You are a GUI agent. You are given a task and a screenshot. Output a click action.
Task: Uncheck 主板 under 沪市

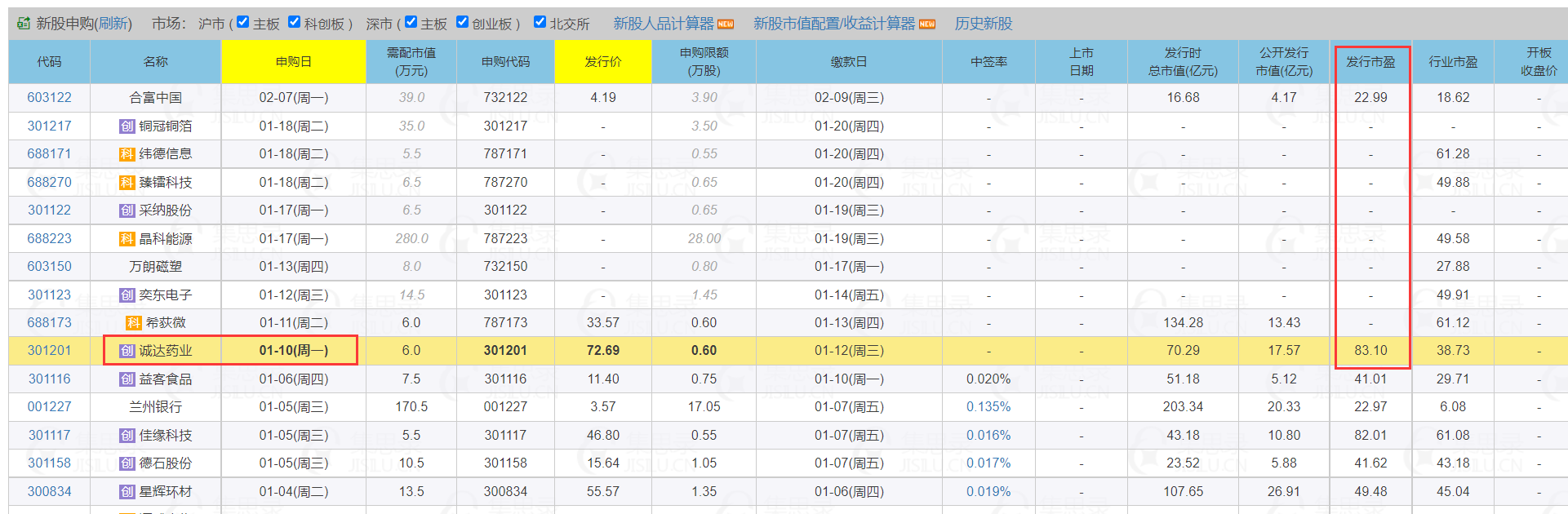pyautogui.click(x=243, y=22)
